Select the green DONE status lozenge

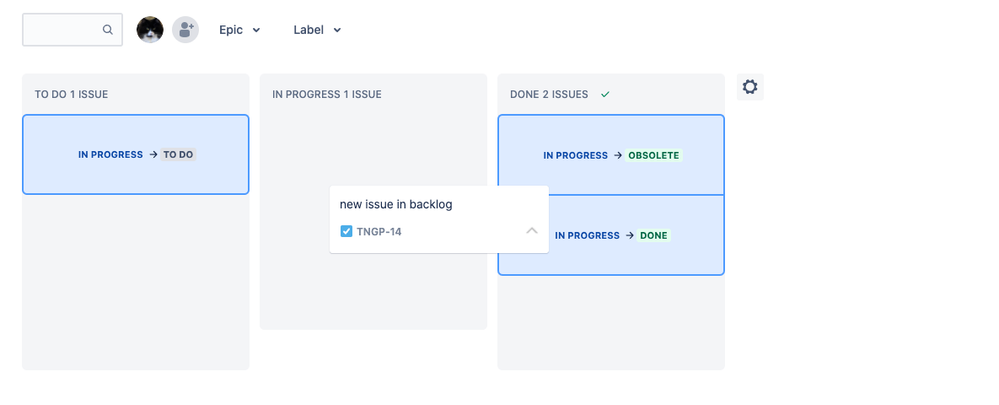(x=654, y=236)
